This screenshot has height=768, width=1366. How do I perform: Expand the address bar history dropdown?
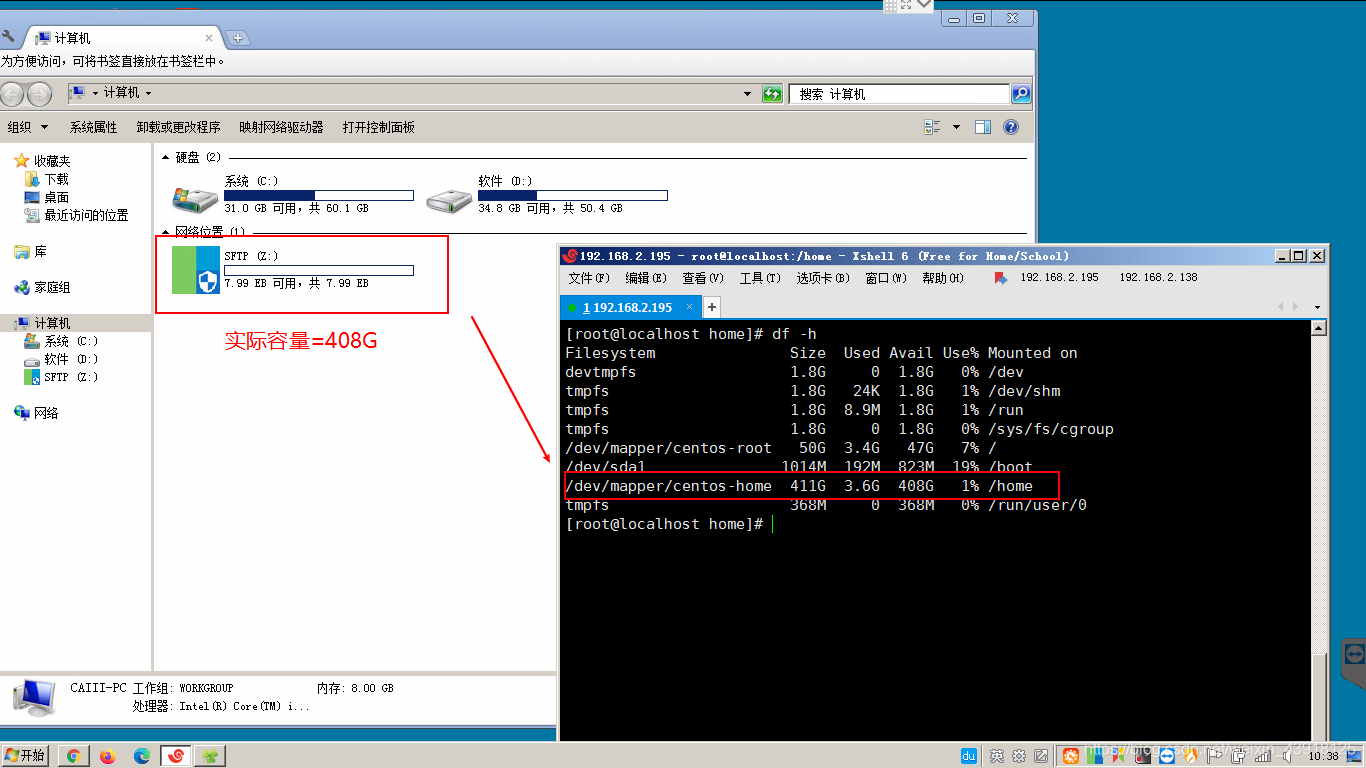click(747, 94)
